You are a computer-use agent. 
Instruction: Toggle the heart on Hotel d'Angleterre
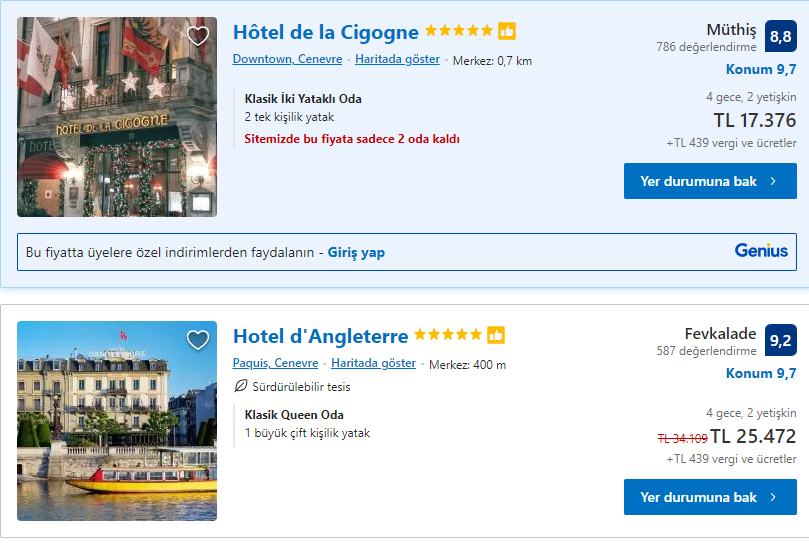coord(198,340)
